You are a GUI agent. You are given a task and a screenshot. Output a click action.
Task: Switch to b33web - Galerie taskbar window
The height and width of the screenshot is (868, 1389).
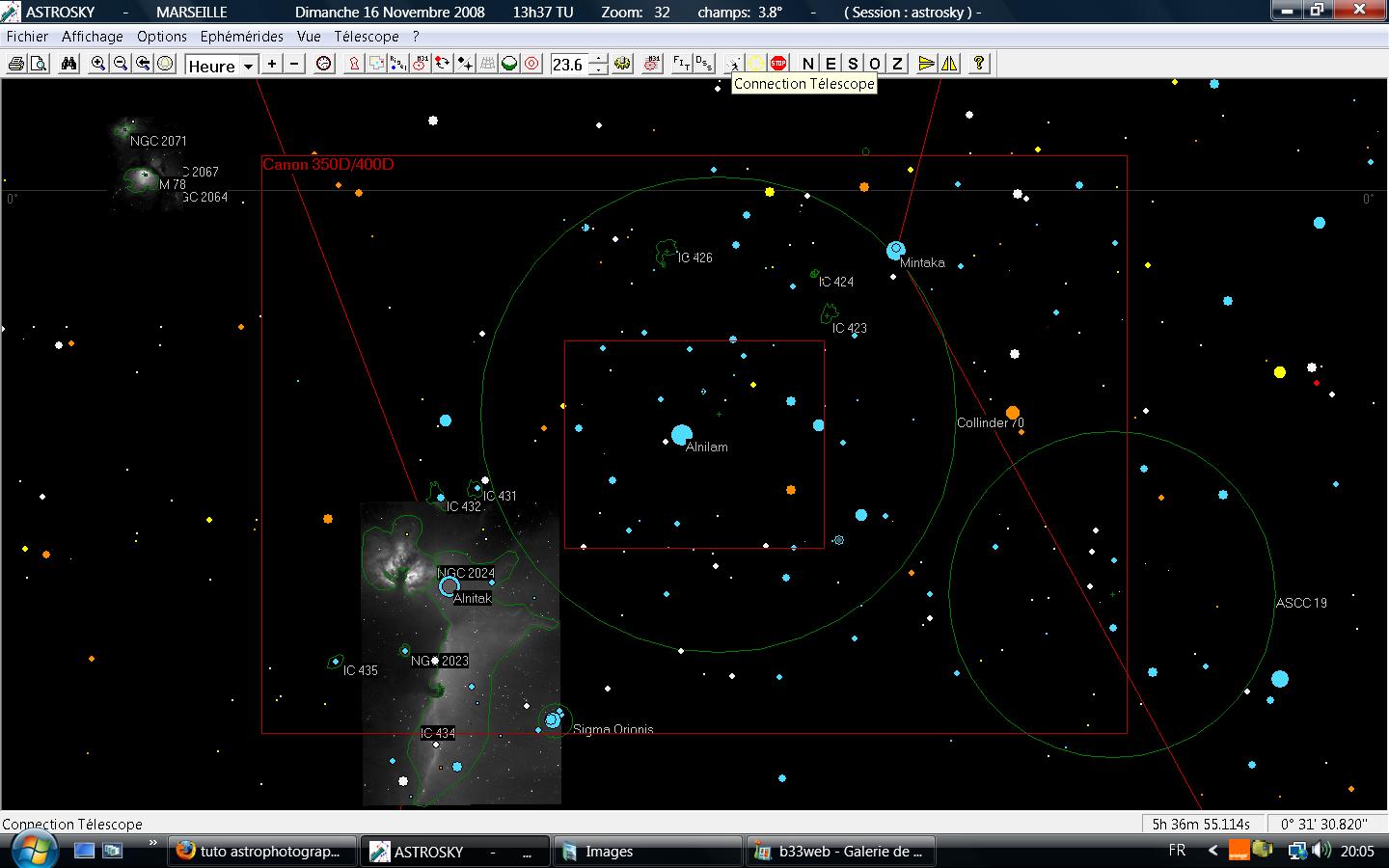click(x=840, y=852)
